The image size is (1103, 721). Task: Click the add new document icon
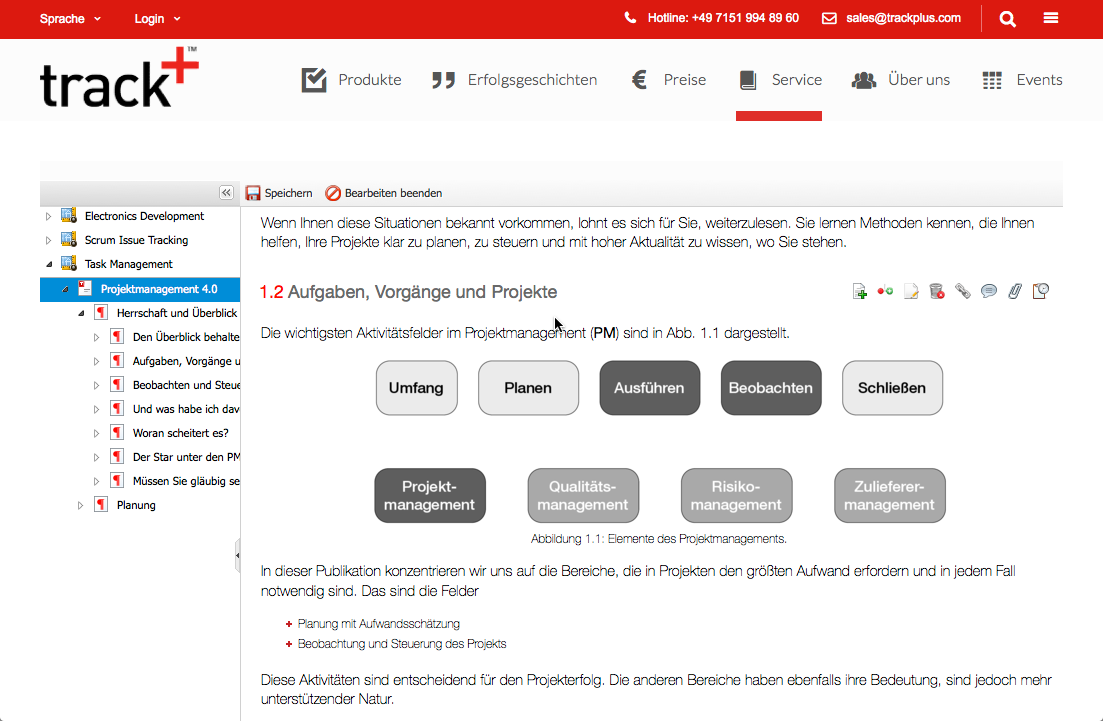(859, 292)
